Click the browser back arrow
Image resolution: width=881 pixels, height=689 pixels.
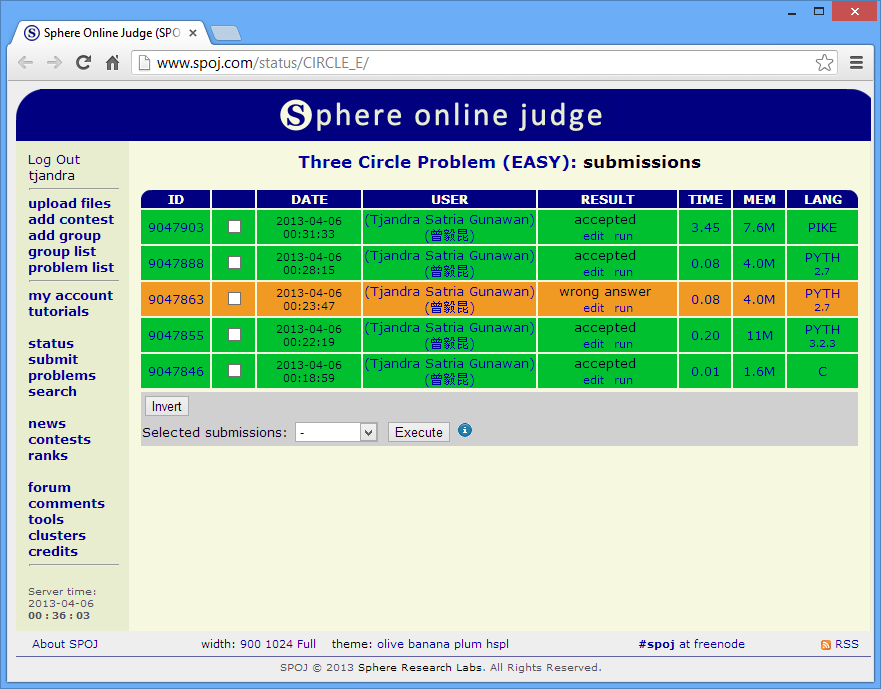click(x=26, y=62)
